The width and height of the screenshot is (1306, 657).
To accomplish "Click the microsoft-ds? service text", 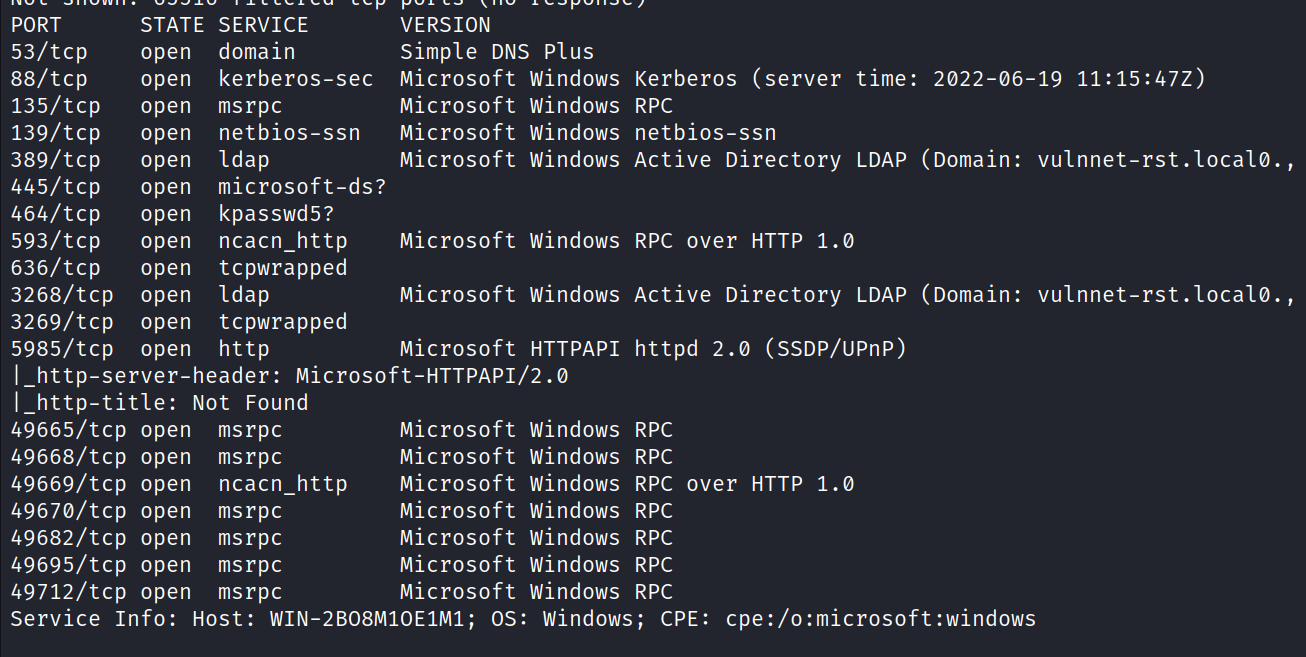I will point(302,187).
